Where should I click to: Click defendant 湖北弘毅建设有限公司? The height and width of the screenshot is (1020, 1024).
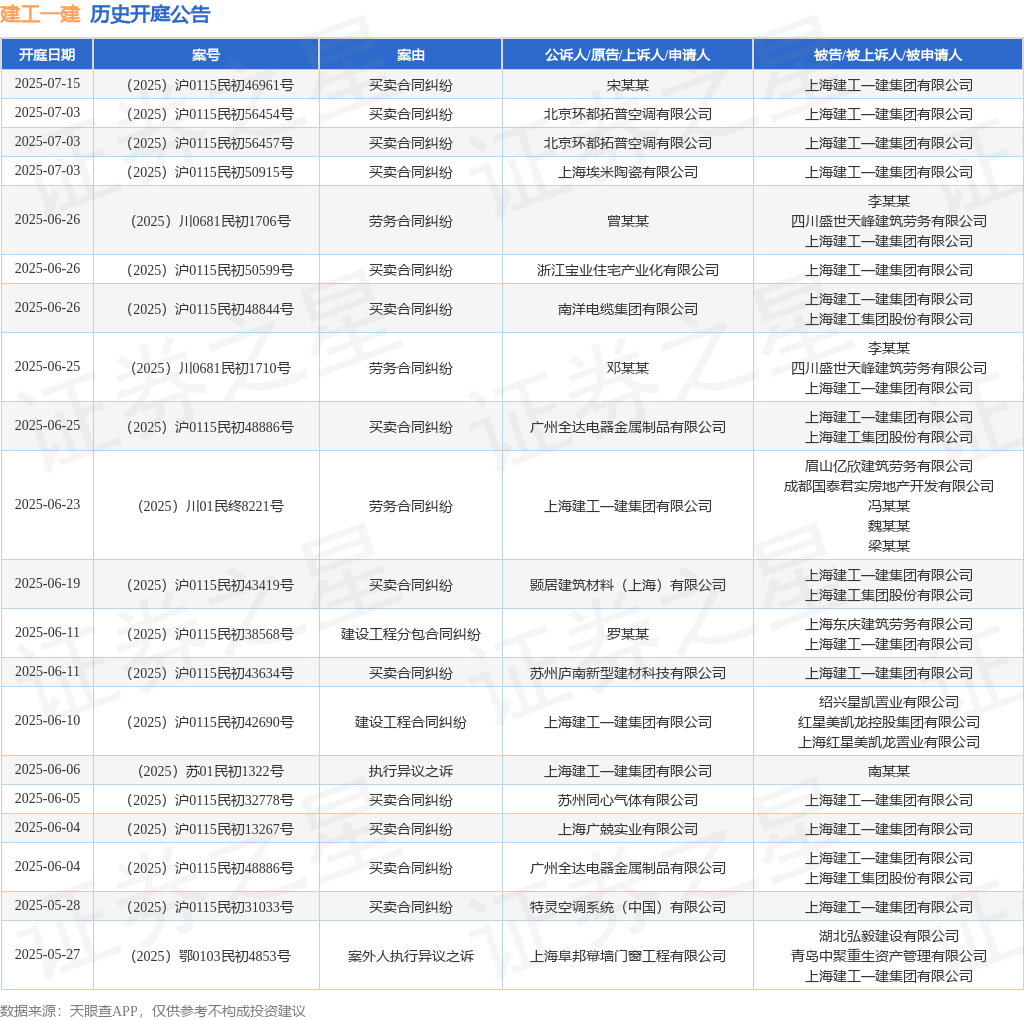point(888,936)
